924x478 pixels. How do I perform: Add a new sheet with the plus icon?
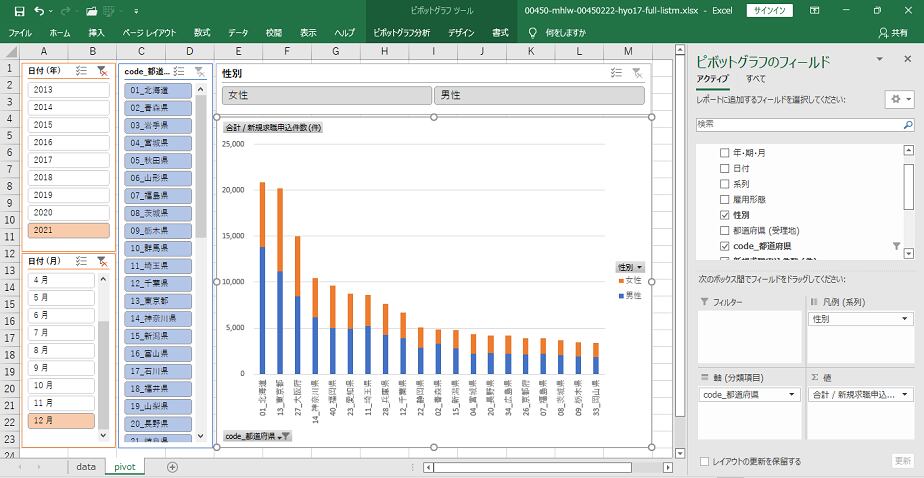point(172,467)
